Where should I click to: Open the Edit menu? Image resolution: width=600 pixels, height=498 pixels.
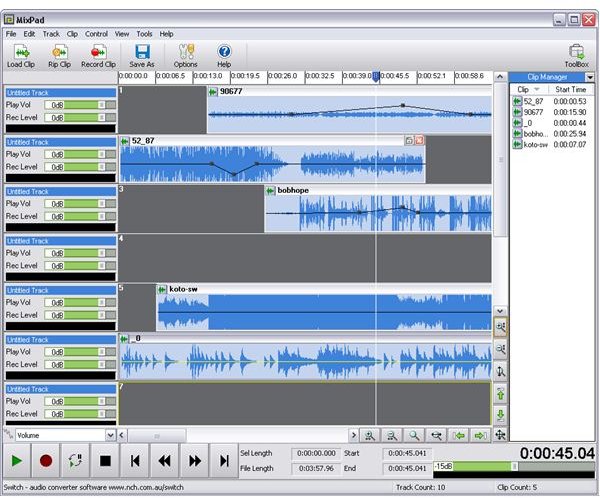[x=29, y=34]
